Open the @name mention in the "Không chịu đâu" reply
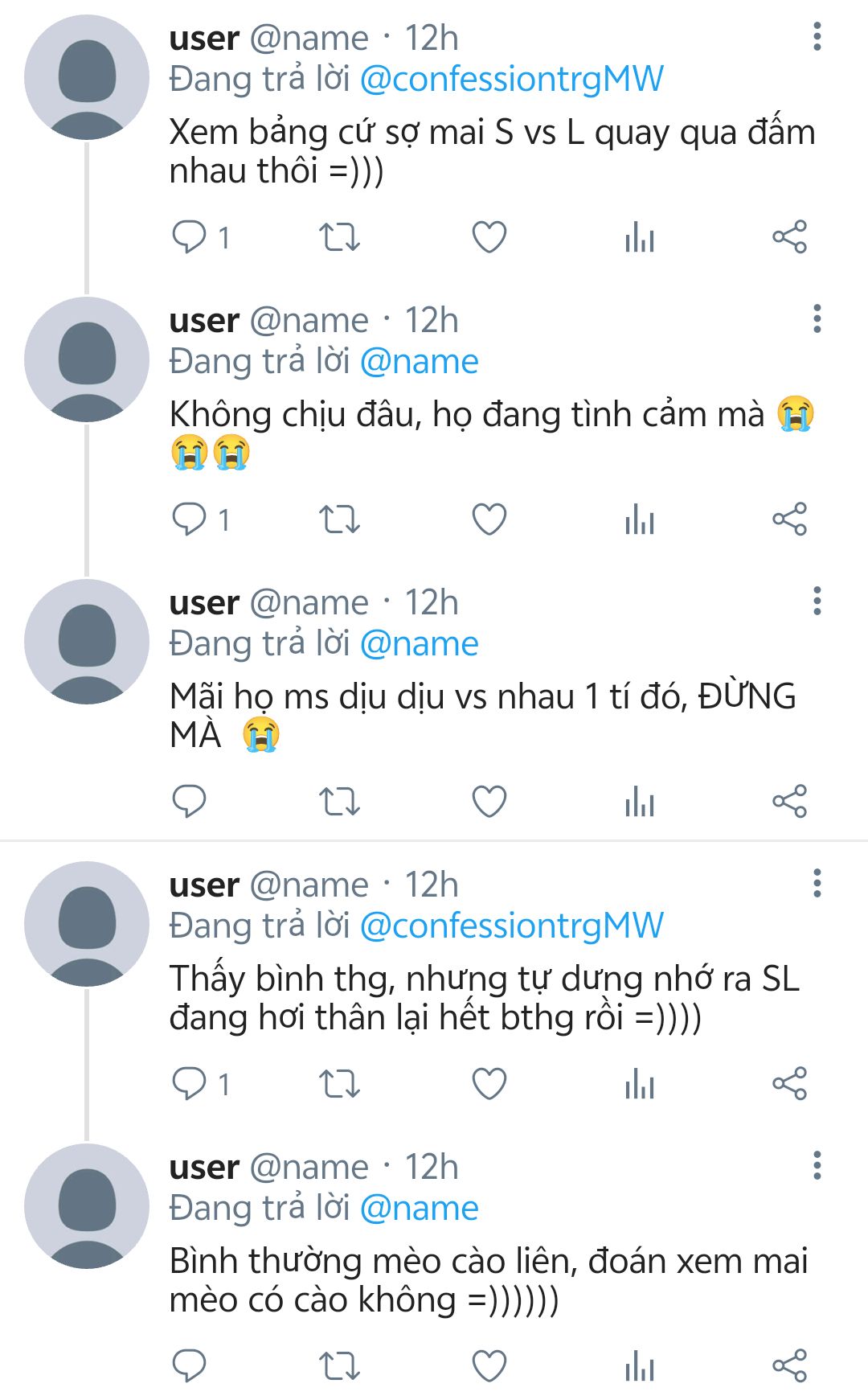 pos(419,362)
